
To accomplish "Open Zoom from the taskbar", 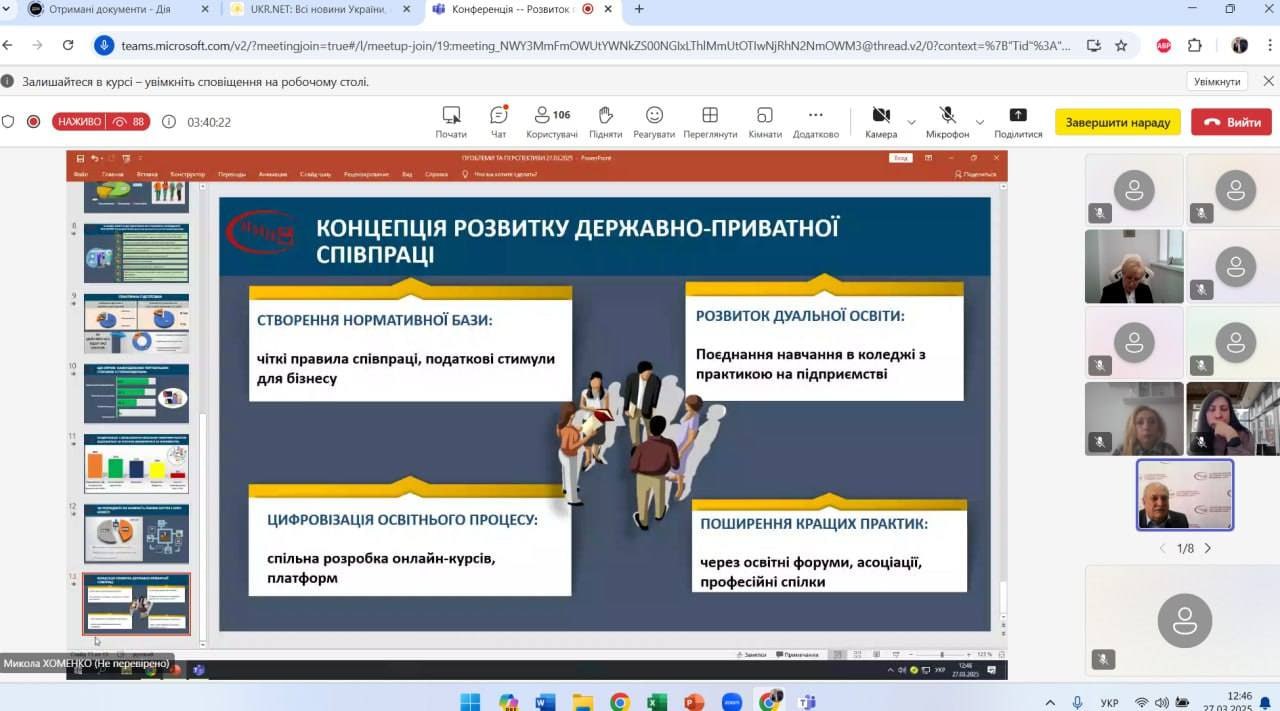I will tap(731, 702).
